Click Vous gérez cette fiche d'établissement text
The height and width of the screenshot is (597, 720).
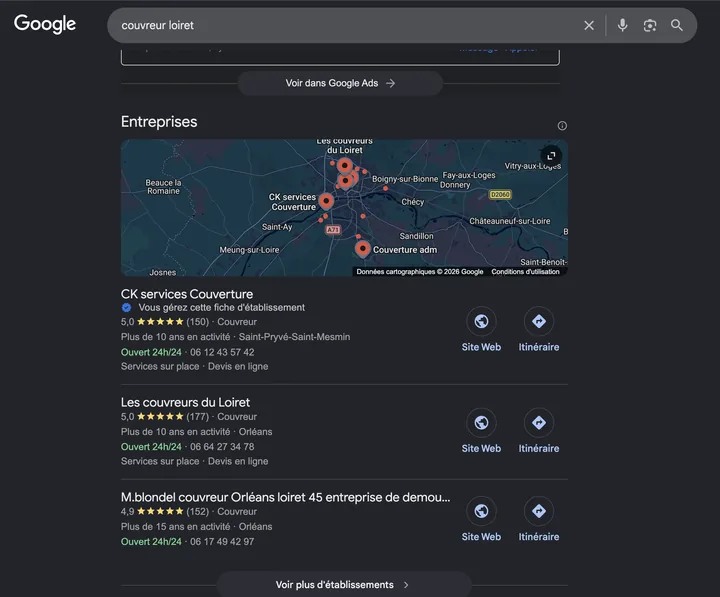pos(222,308)
